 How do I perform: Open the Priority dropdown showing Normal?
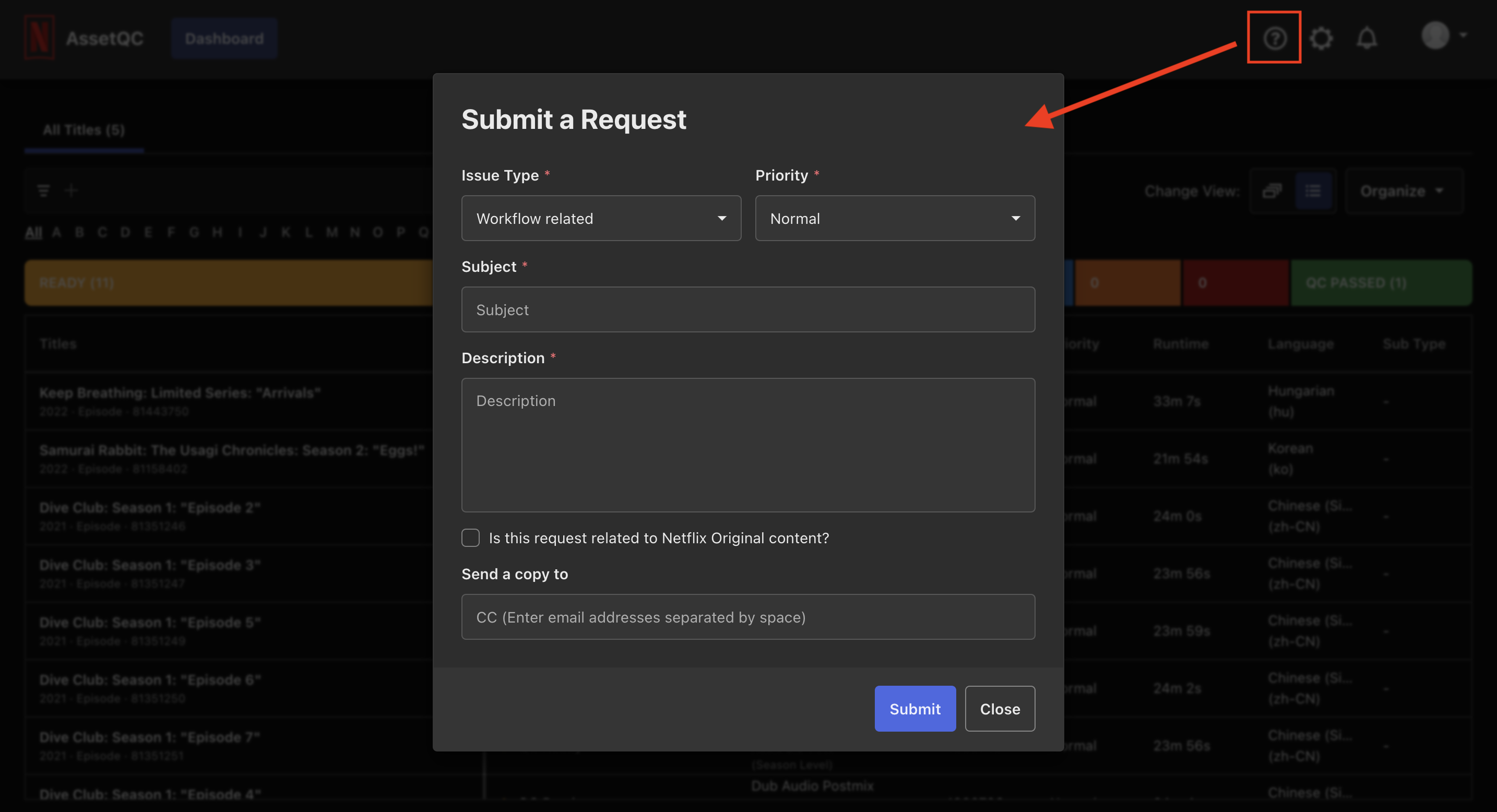coord(894,218)
